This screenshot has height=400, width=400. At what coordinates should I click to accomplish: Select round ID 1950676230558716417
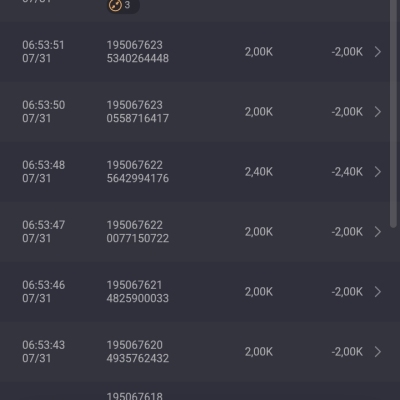coord(138,112)
